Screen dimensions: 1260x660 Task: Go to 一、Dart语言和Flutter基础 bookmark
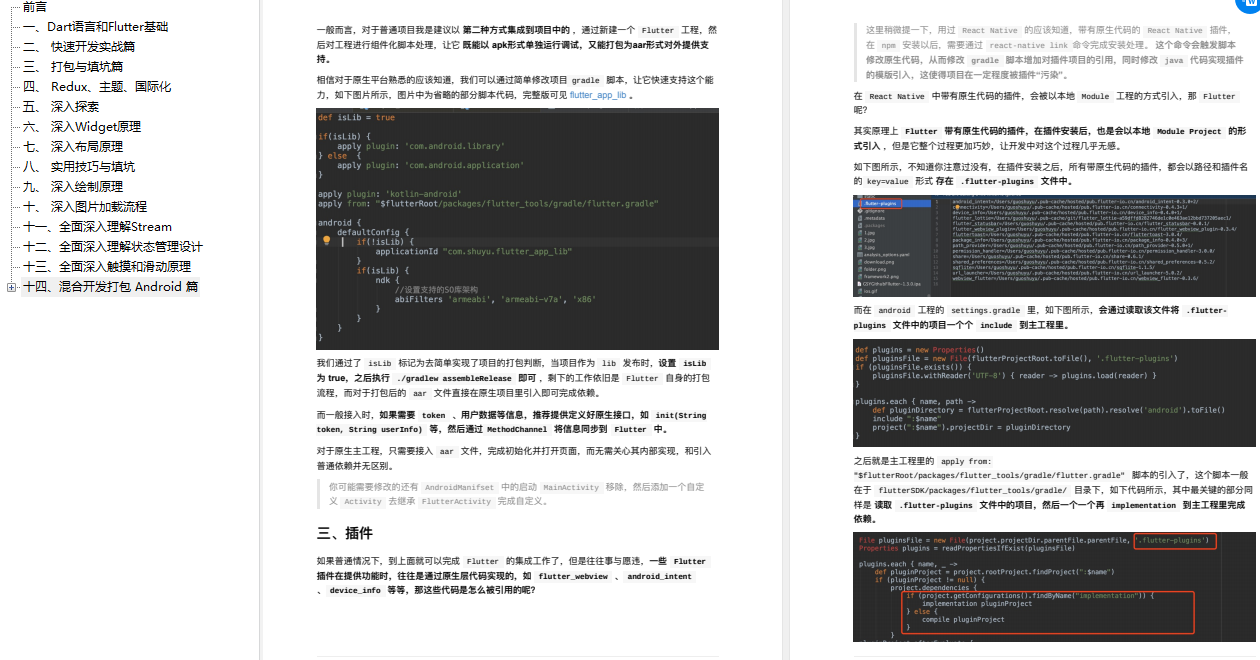point(96,27)
